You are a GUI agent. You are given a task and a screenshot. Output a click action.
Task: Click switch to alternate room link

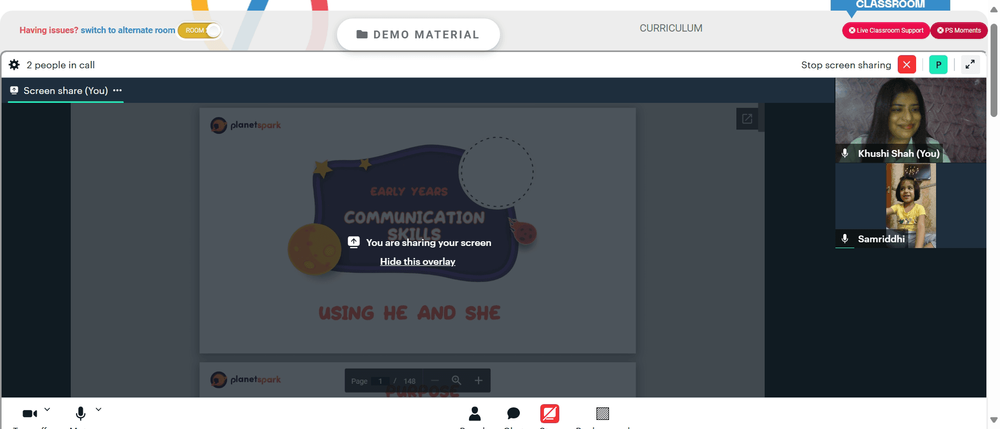click(x=128, y=30)
